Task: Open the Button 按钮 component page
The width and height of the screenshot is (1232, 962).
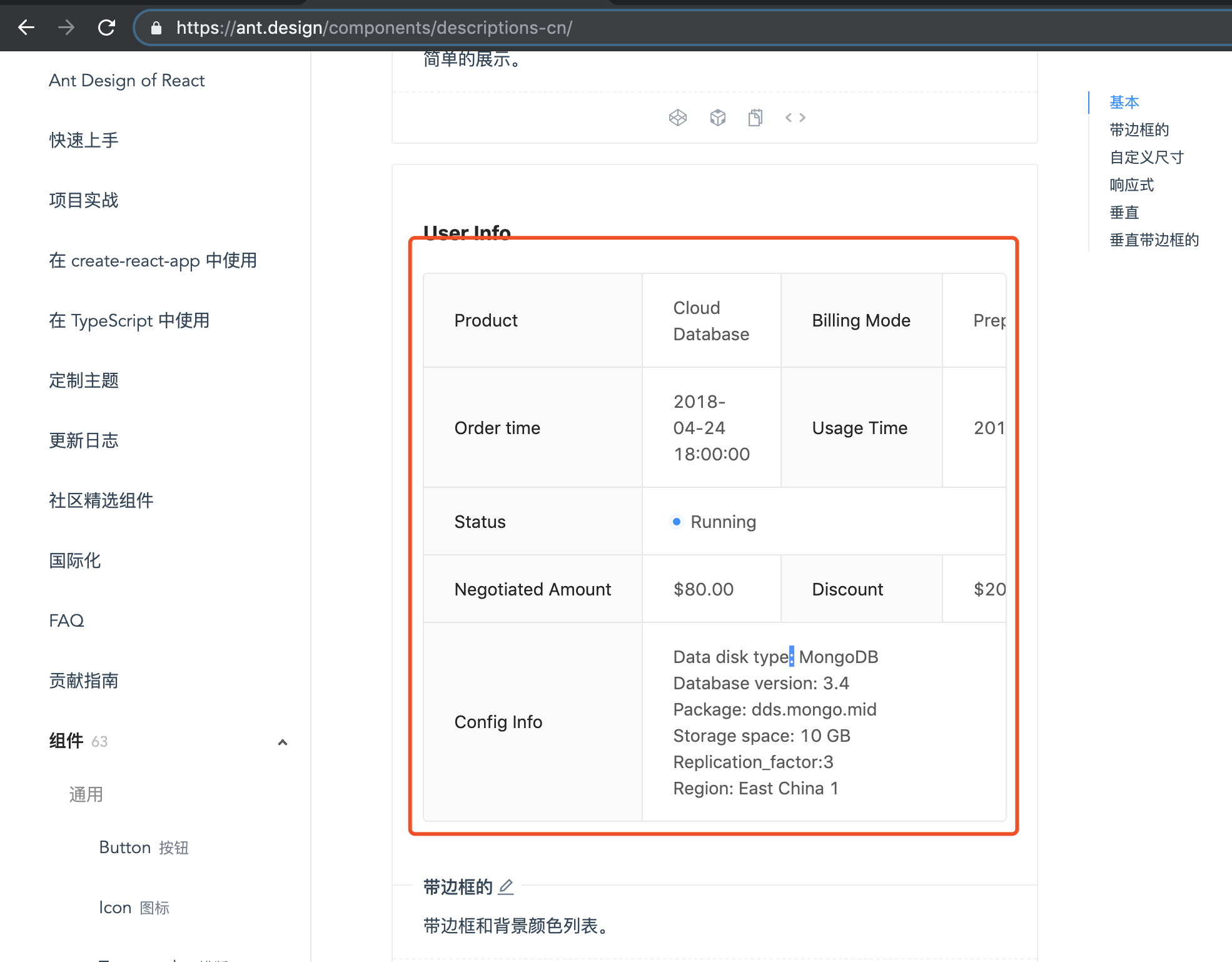Action: 143,847
